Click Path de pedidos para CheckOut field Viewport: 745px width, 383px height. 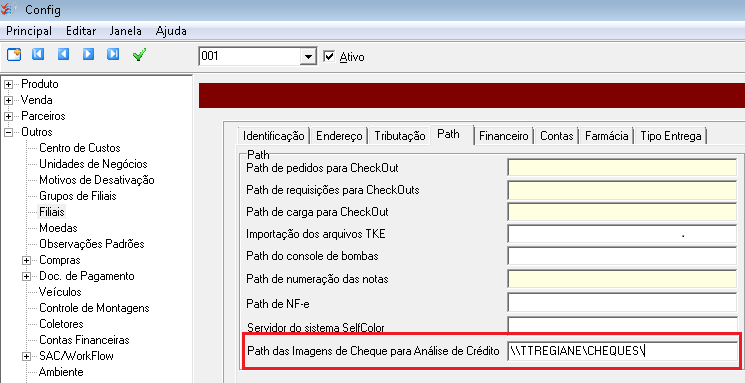coord(622,168)
